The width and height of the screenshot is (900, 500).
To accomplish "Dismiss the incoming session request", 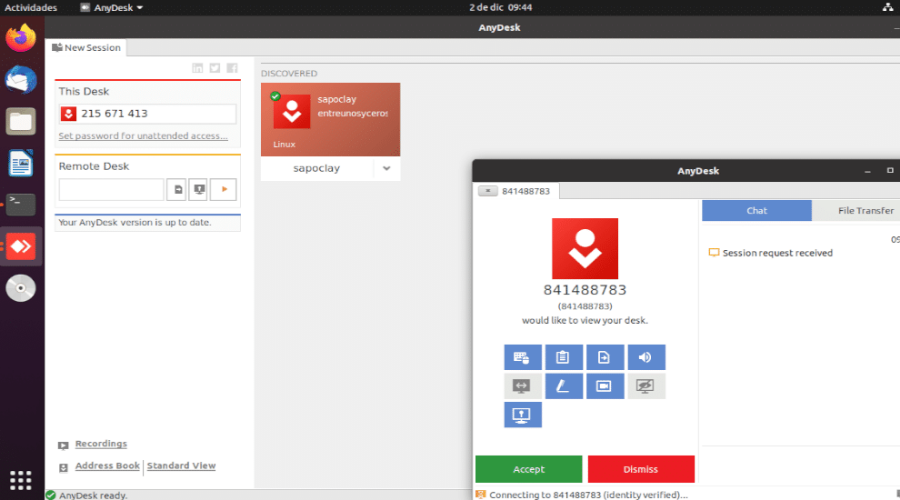I will coord(641,469).
